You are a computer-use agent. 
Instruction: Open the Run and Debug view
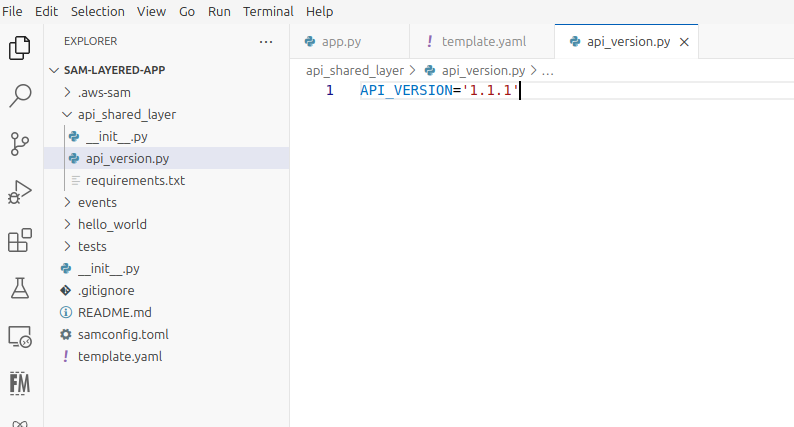pos(20,192)
